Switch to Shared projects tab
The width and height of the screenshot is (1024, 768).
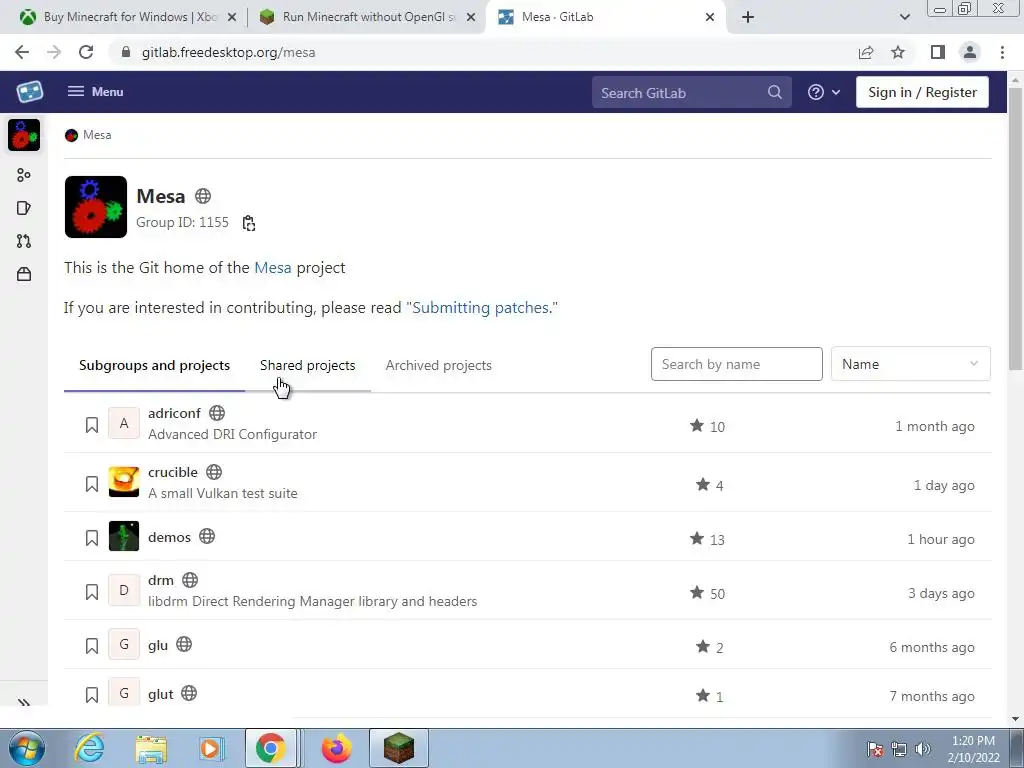click(x=308, y=366)
